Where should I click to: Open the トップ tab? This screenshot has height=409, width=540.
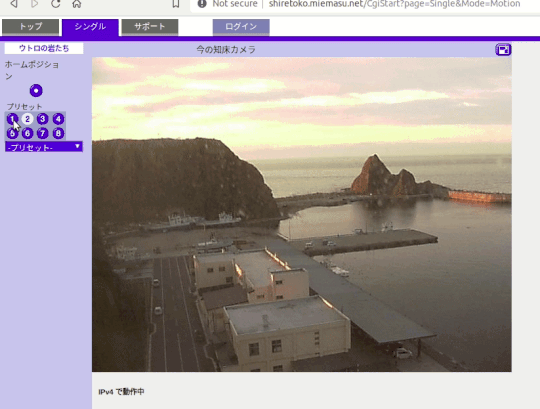pos(31,27)
